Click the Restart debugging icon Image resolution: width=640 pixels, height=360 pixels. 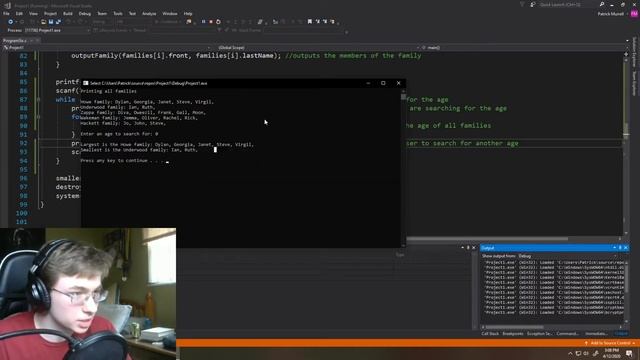(218, 22)
